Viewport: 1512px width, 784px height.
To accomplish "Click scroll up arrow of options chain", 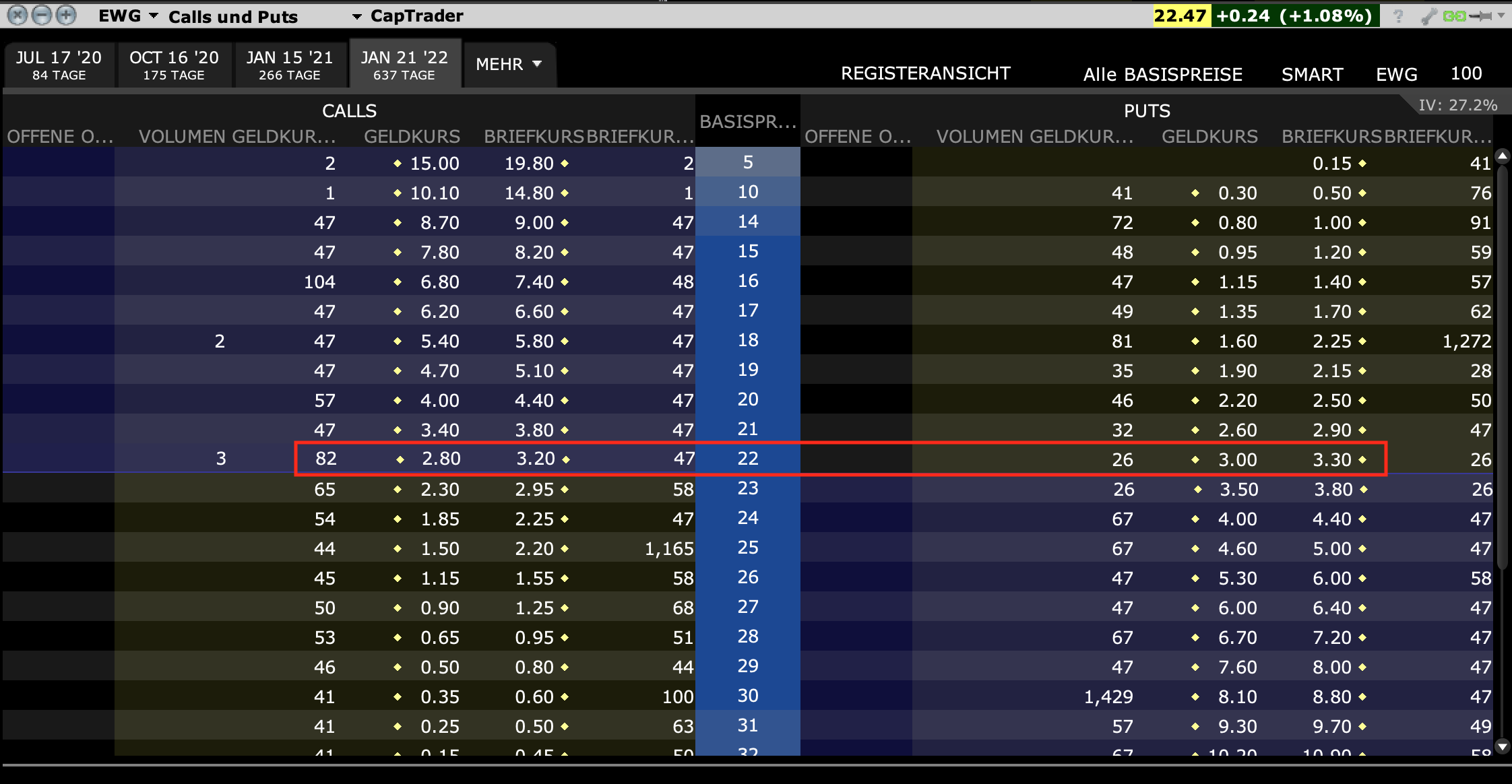I will 1502,157.
